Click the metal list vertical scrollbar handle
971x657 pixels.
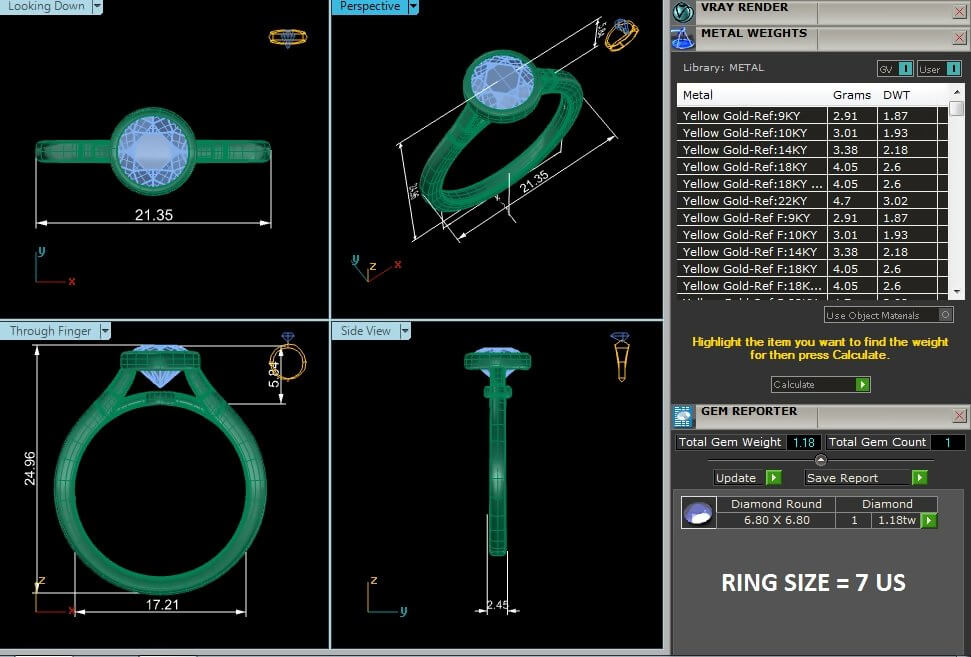956,108
